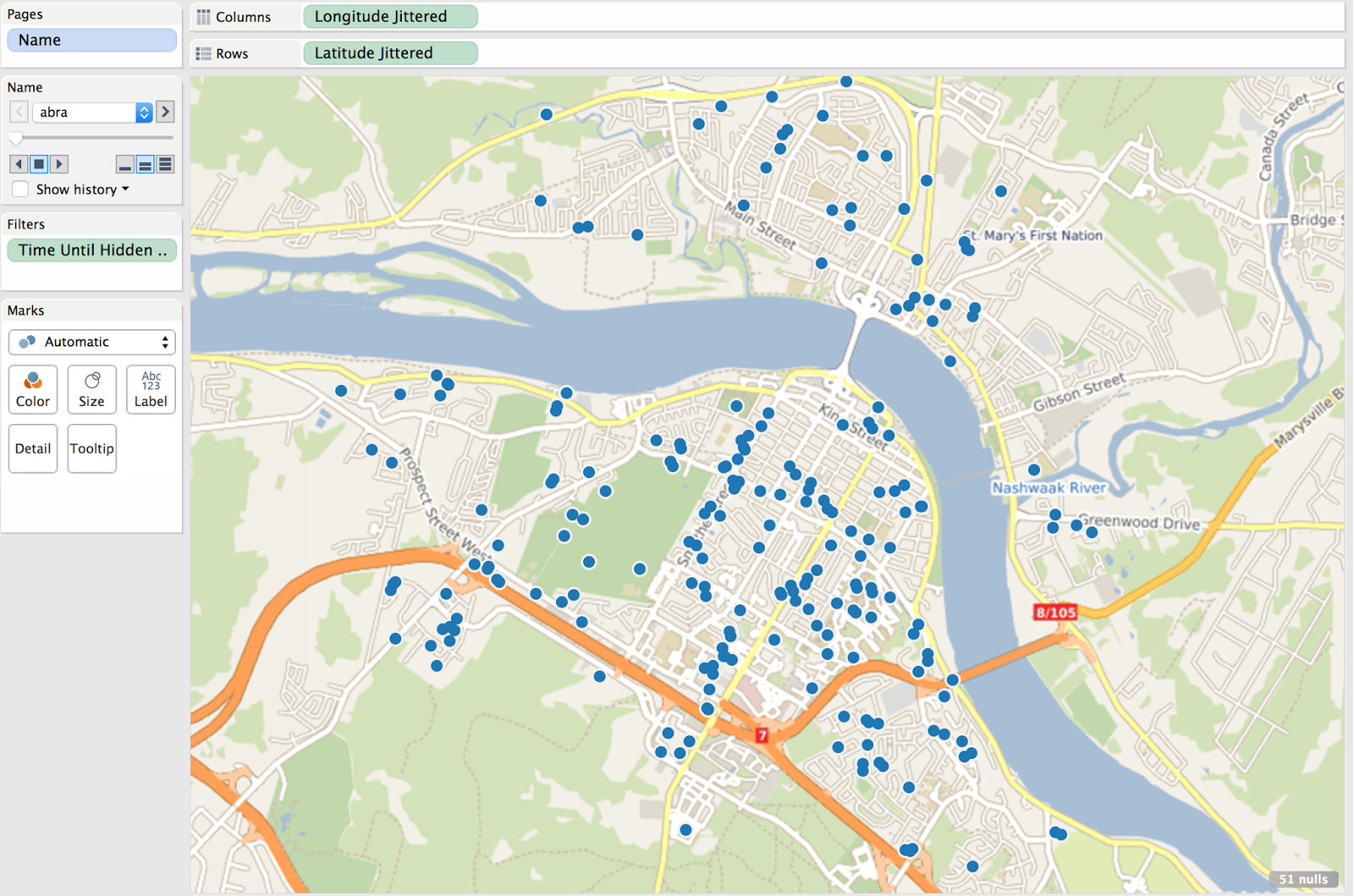Click the Rows shelf icon
The width and height of the screenshot is (1354, 896).
tap(204, 52)
